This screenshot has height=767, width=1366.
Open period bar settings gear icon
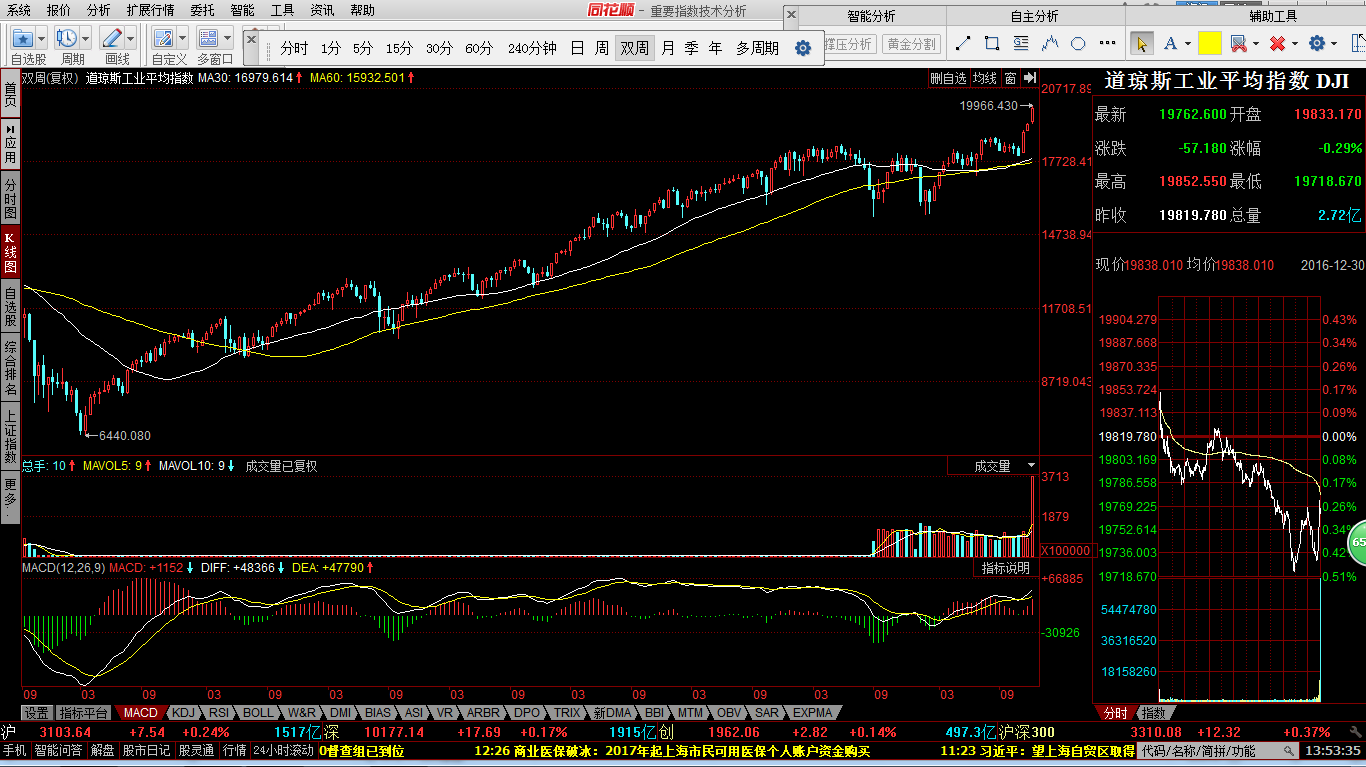tap(803, 48)
